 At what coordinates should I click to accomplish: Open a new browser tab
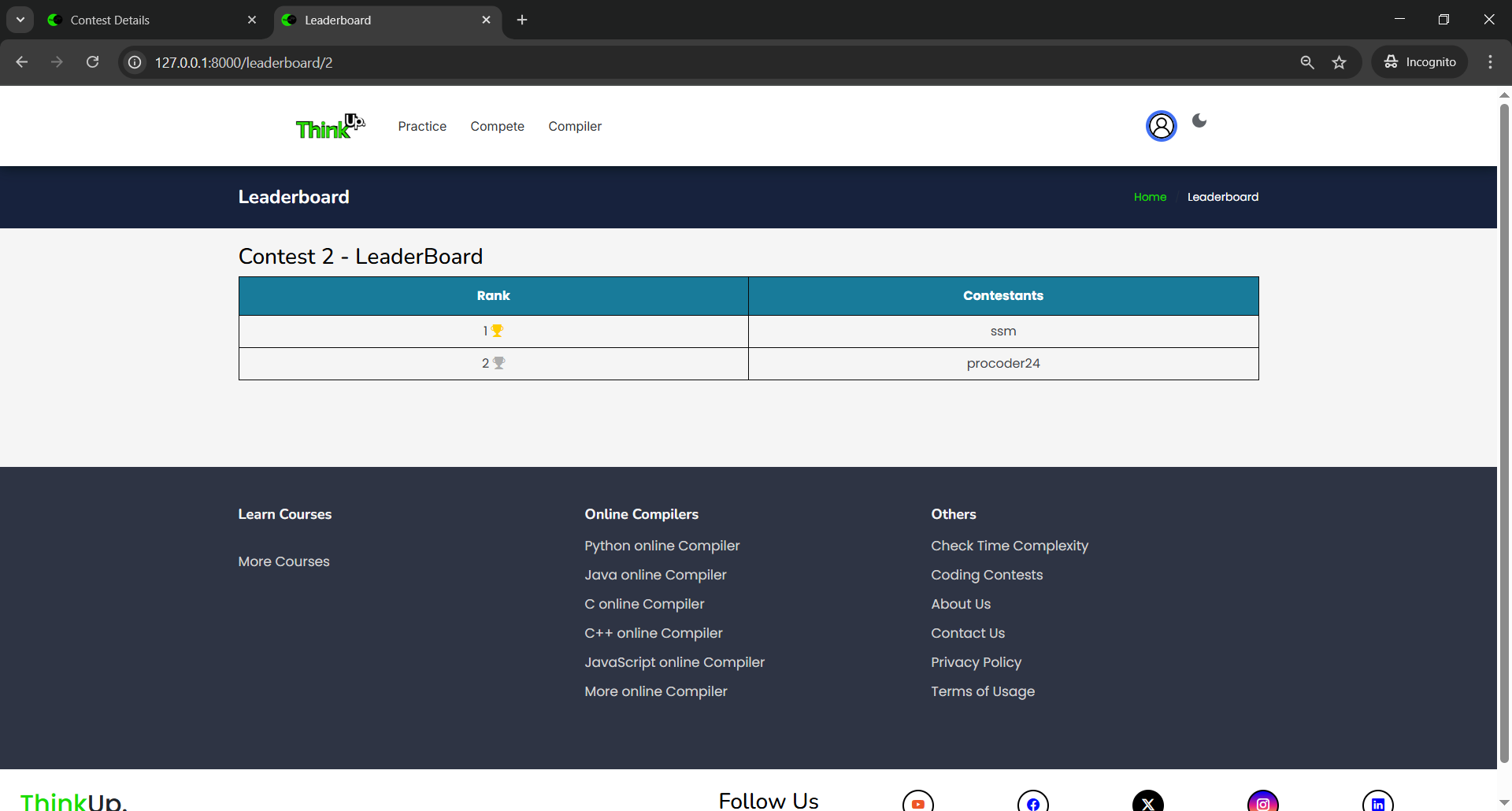(522, 20)
